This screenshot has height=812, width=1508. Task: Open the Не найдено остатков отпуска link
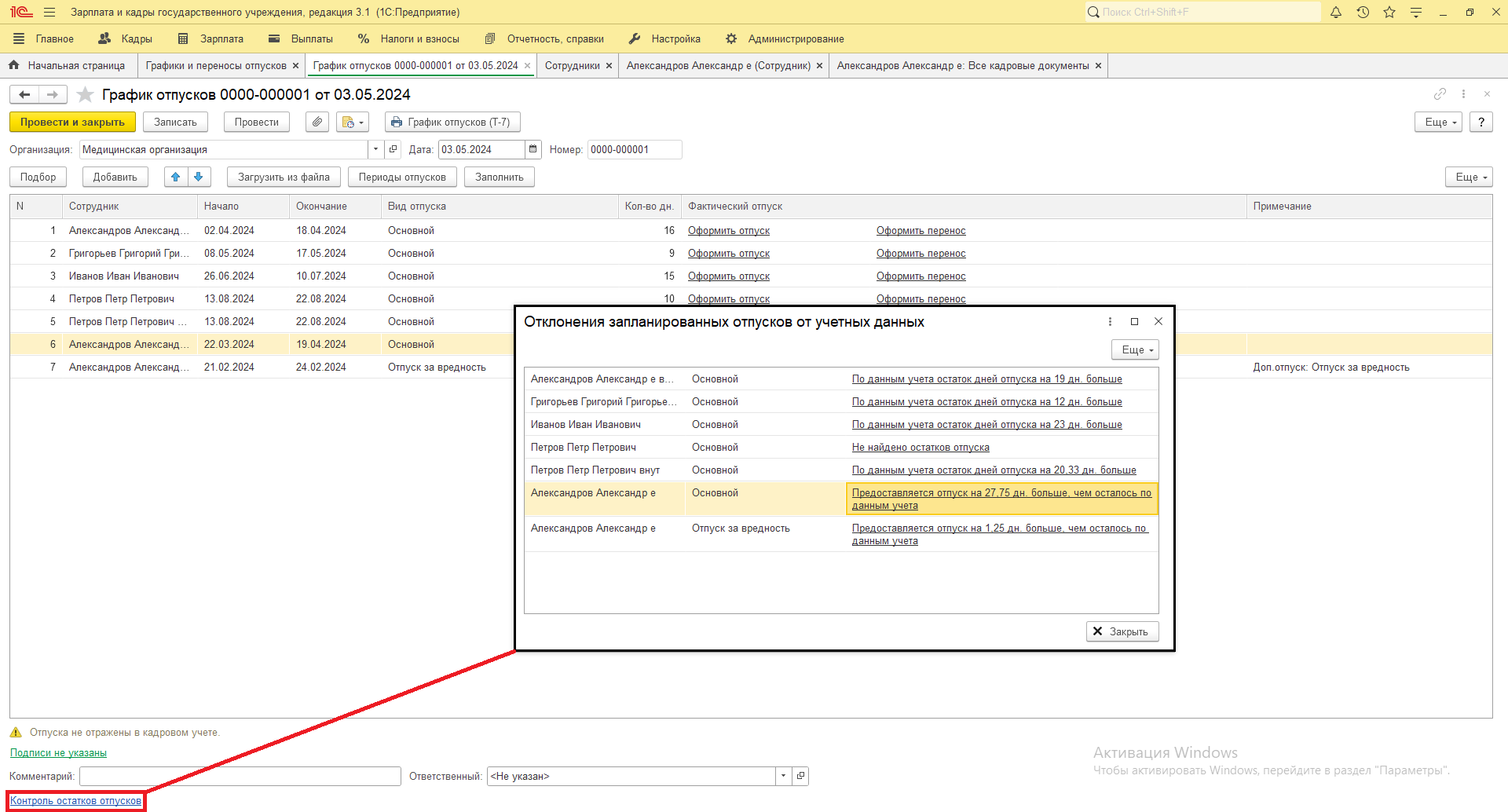point(921,448)
